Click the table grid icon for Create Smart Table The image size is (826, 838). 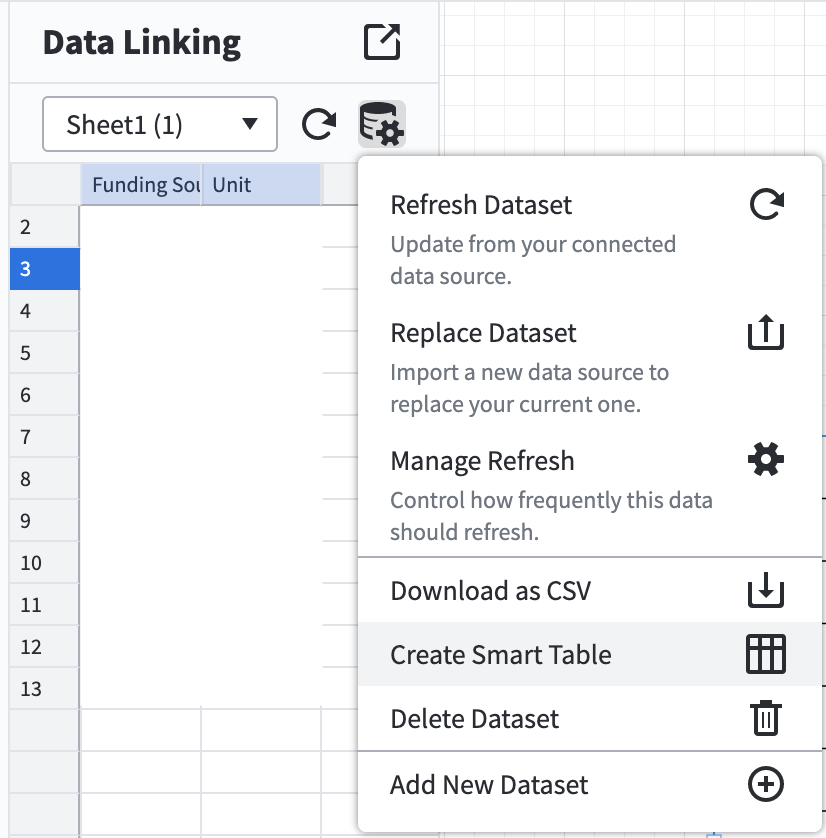tap(765, 654)
